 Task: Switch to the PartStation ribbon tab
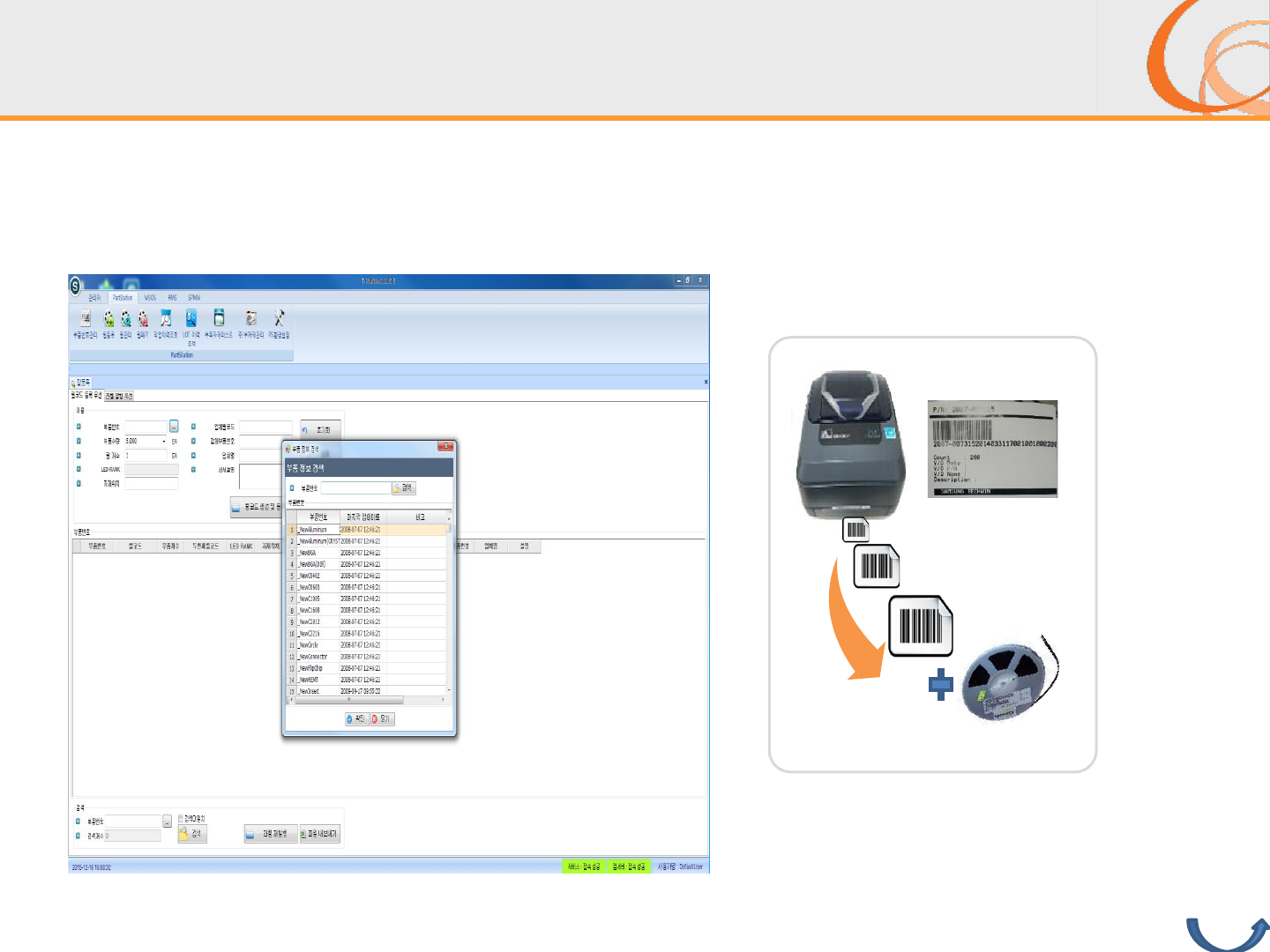(123, 298)
